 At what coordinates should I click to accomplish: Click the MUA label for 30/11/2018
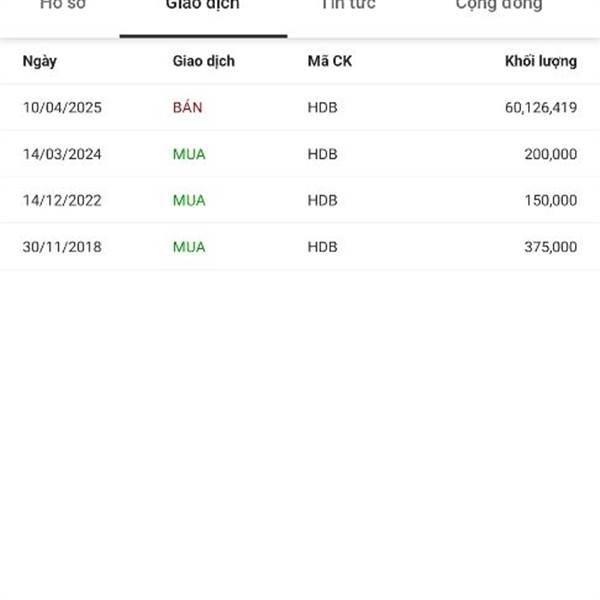tap(189, 247)
